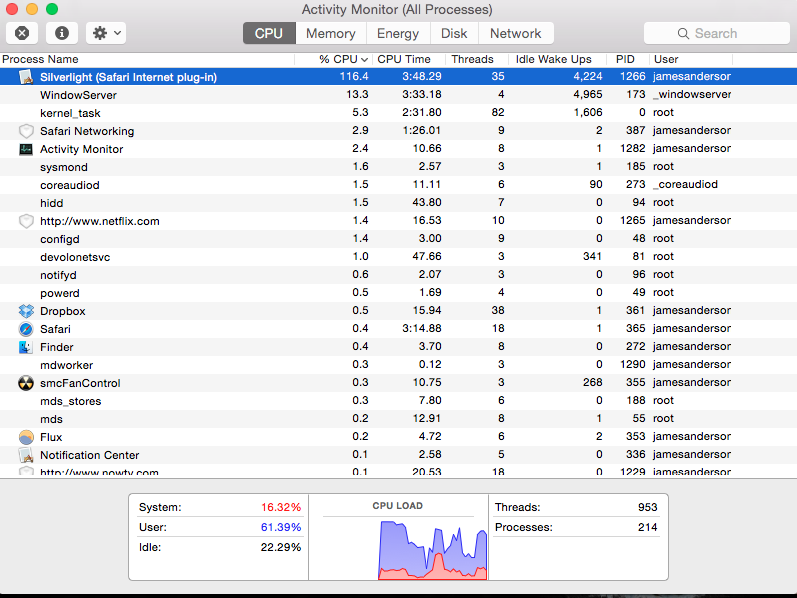The image size is (797, 598).
Task: Switch to the Energy tab
Action: point(397,33)
